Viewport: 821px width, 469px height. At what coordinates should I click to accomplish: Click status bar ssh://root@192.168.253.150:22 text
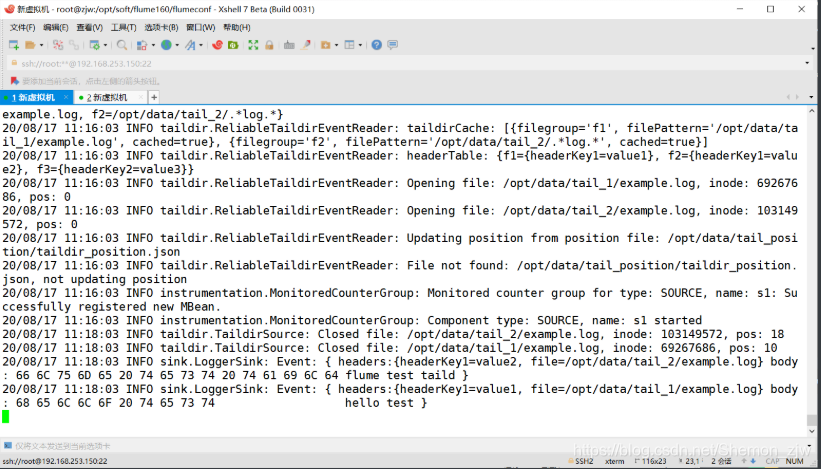[55, 461]
